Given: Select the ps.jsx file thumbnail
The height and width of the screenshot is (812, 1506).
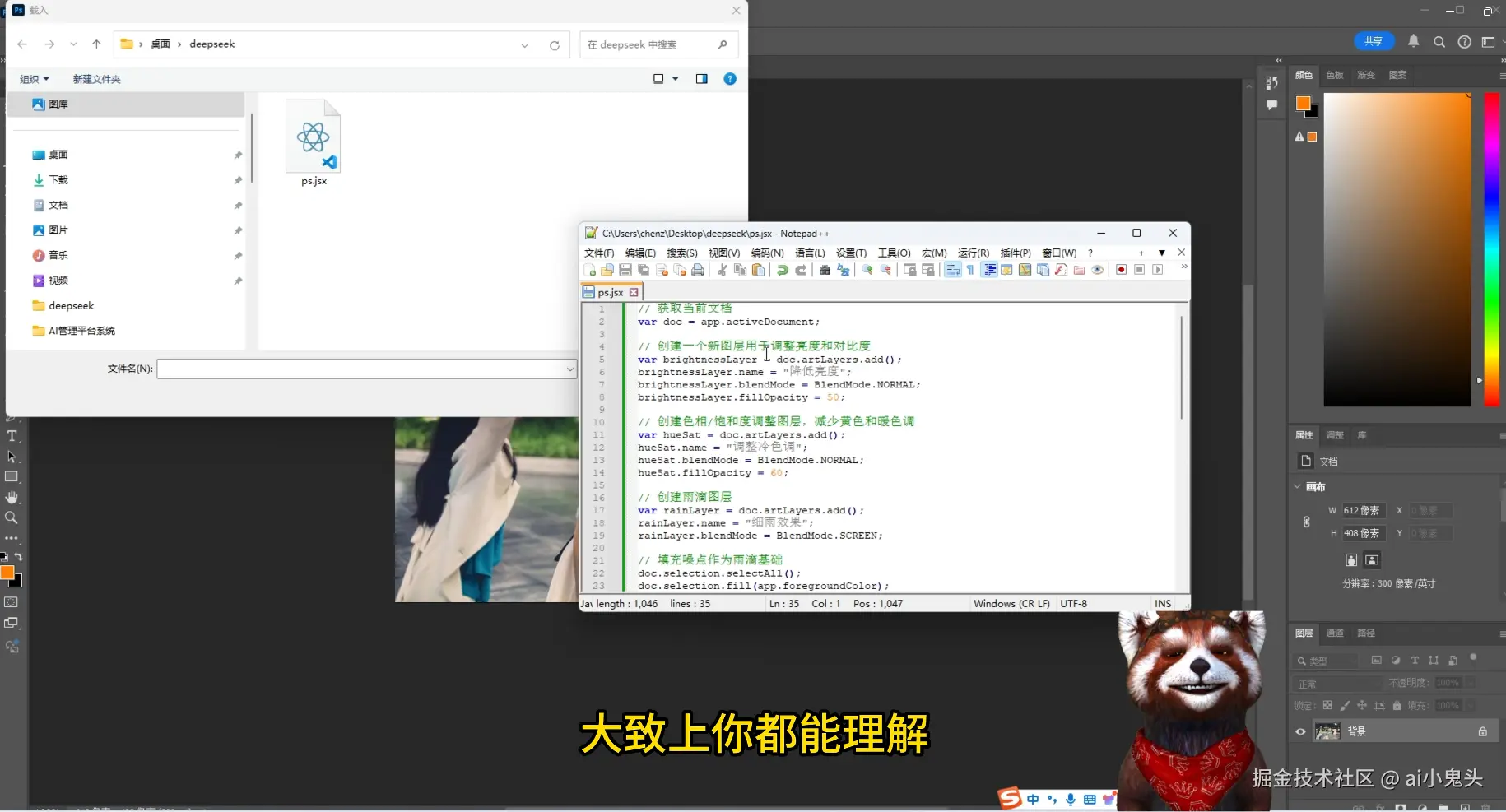Looking at the screenshot, I should (313, 136).
